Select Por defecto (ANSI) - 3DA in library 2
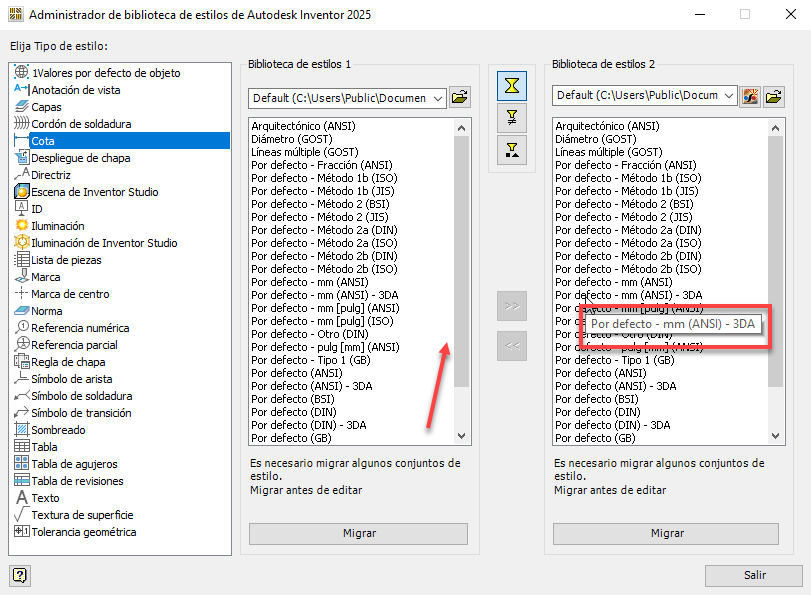811x595 pixels. click(615, 386)
